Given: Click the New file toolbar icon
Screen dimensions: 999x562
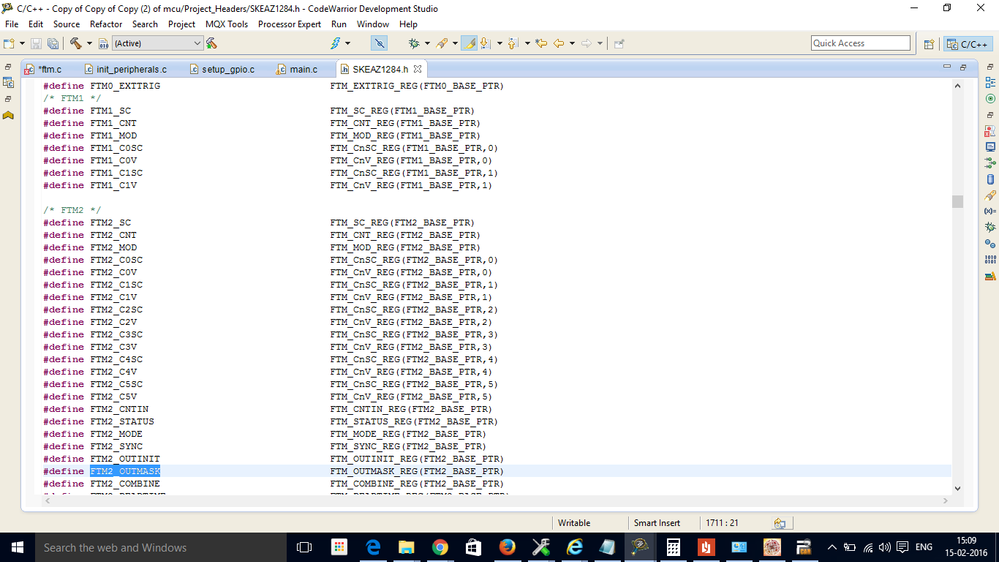Looking at the screenshot, I should coord(9,43).
